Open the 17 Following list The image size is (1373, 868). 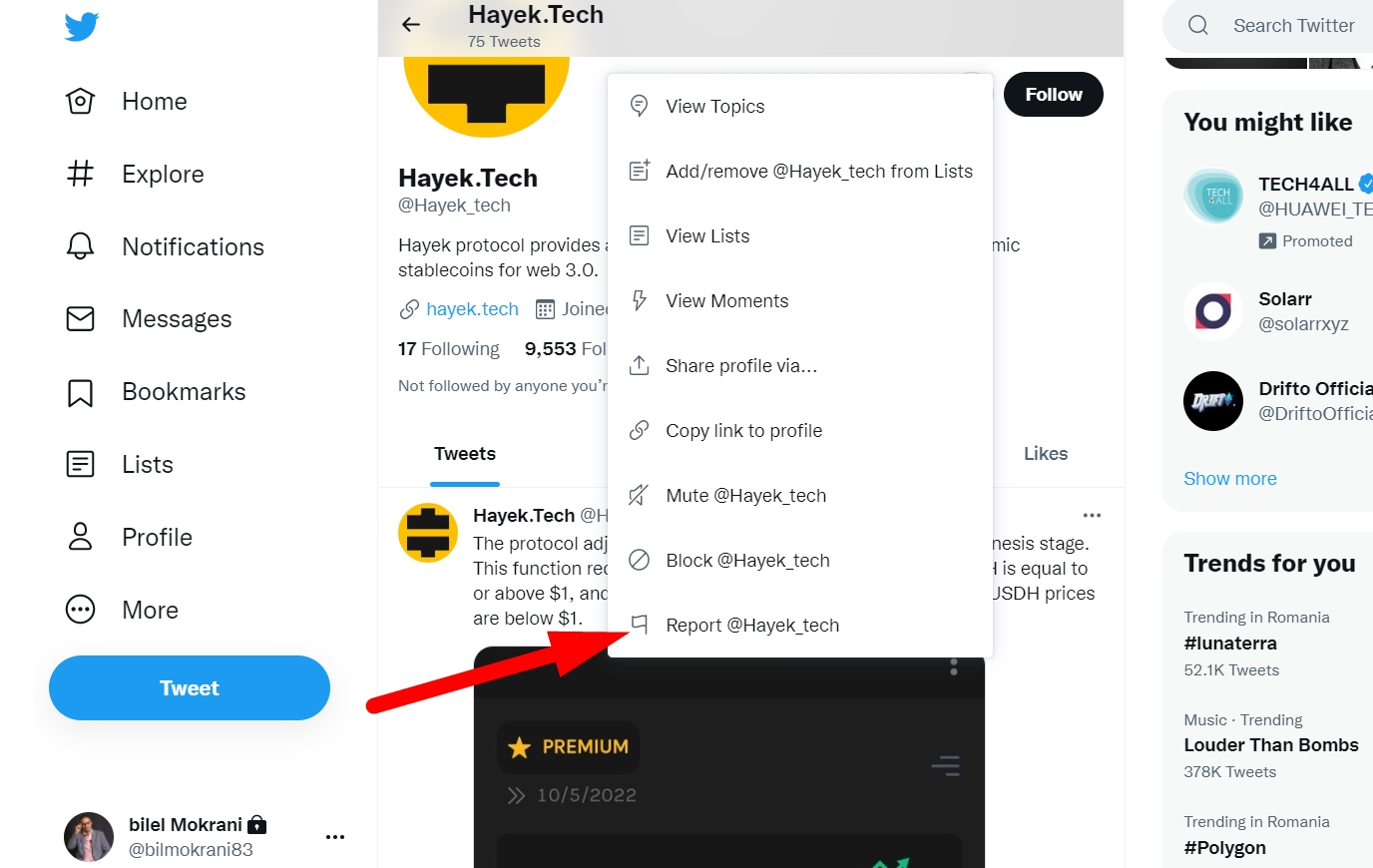click(x=449, y=349)
